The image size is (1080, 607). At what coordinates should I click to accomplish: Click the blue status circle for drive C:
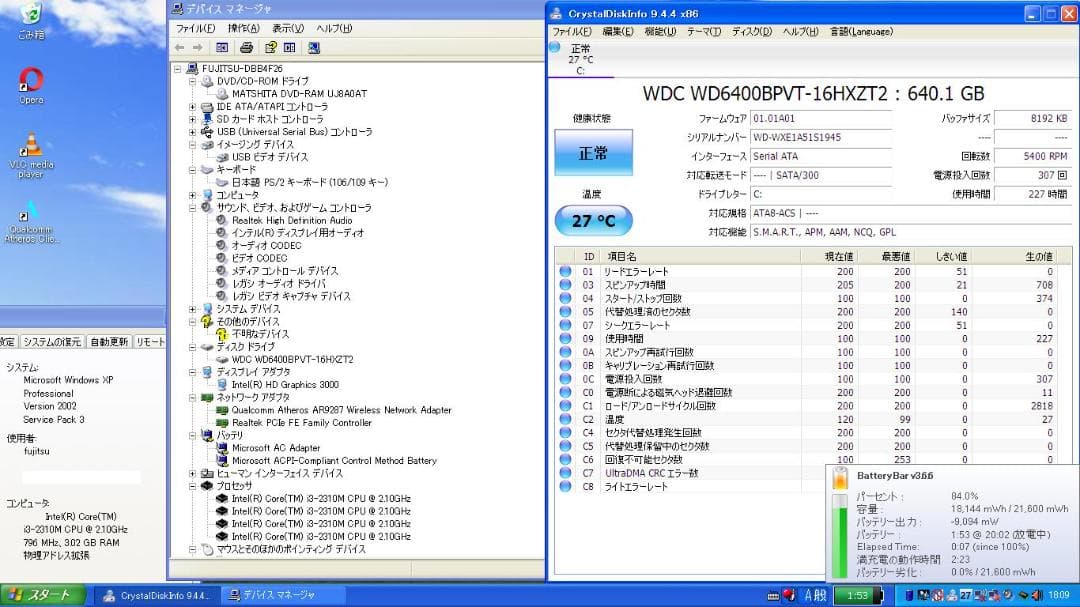click(555, 48)
